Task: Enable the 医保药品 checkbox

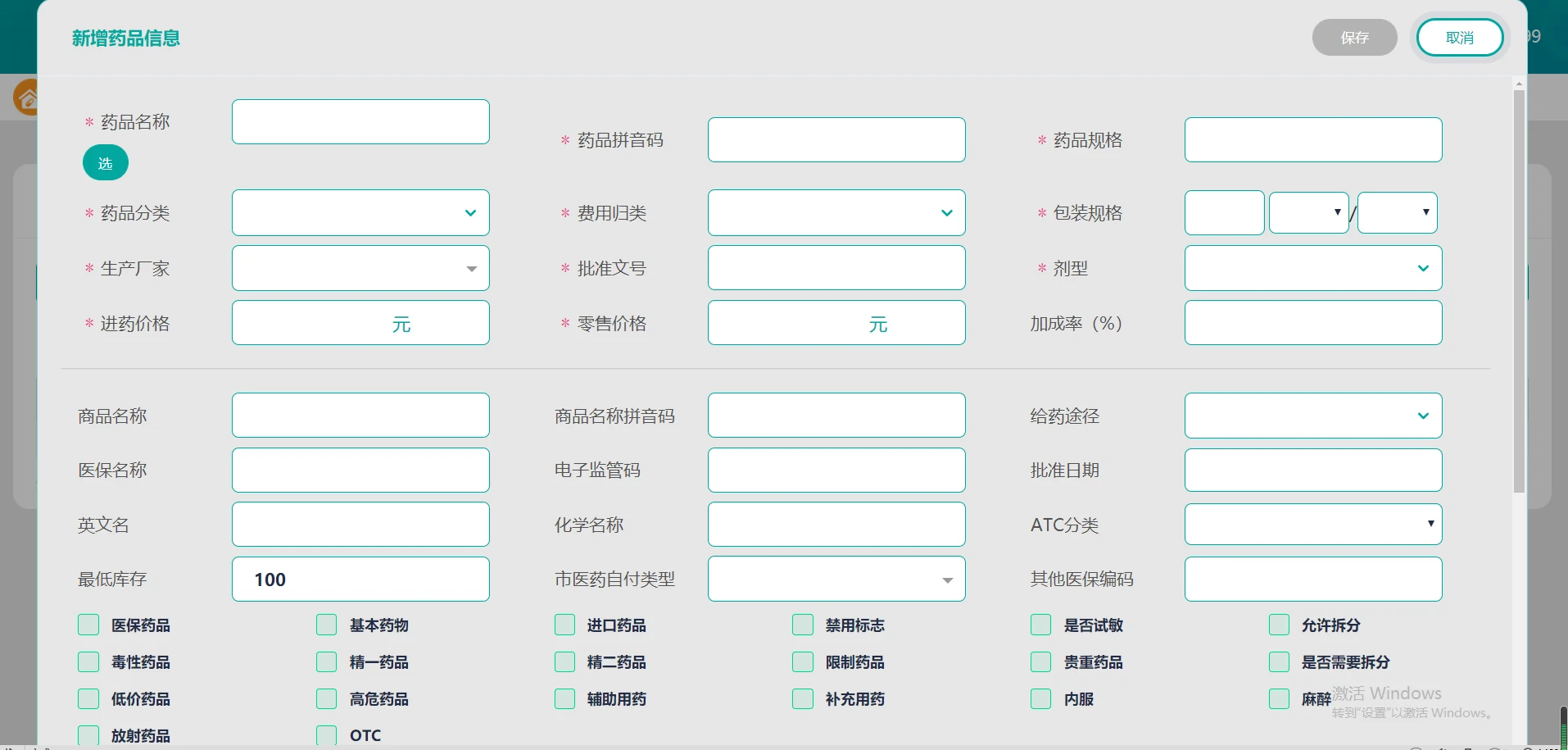Action: pyautogui.click(x=88, y=625)
